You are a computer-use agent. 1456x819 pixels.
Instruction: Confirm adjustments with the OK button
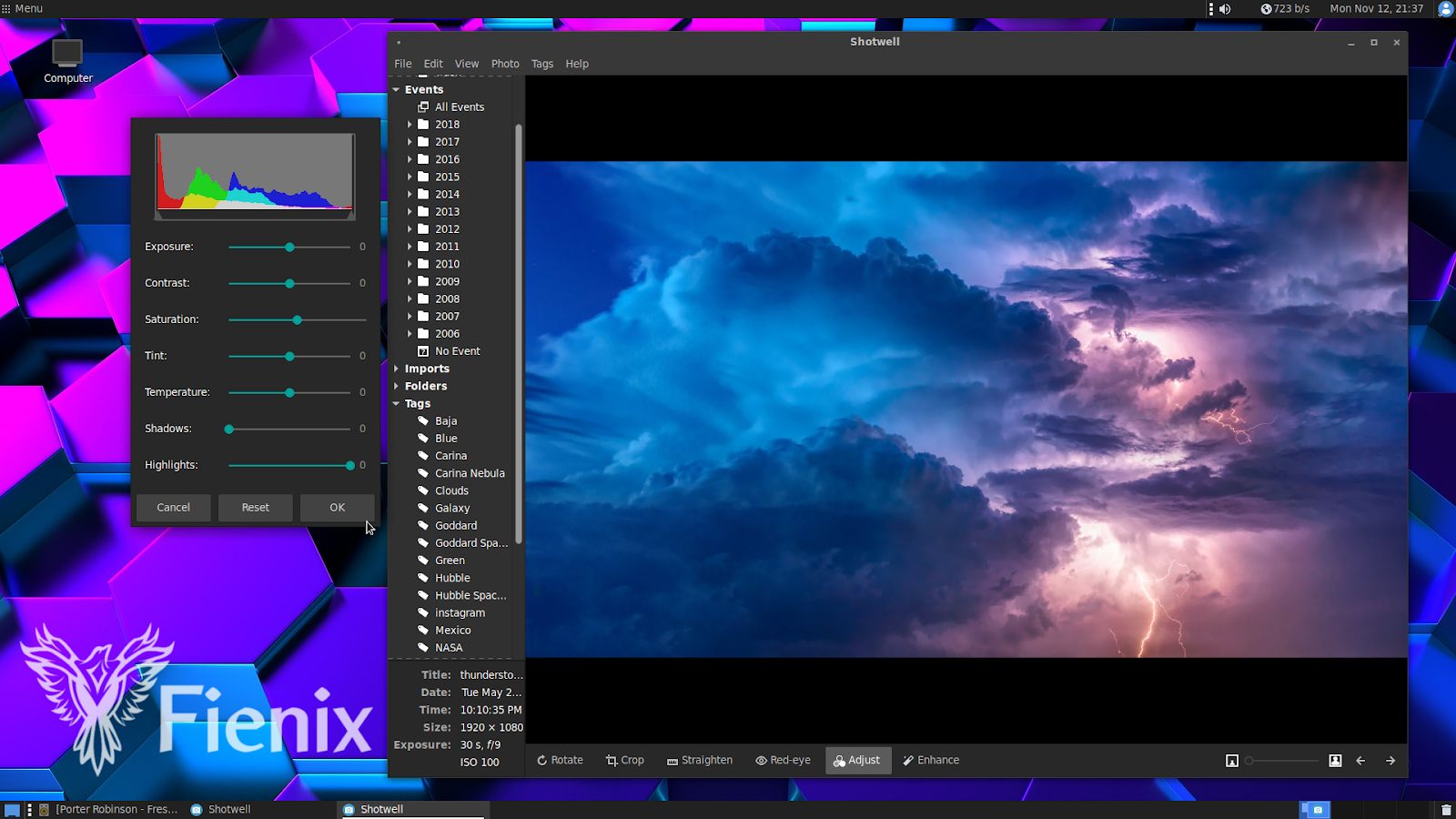point(338,508)
